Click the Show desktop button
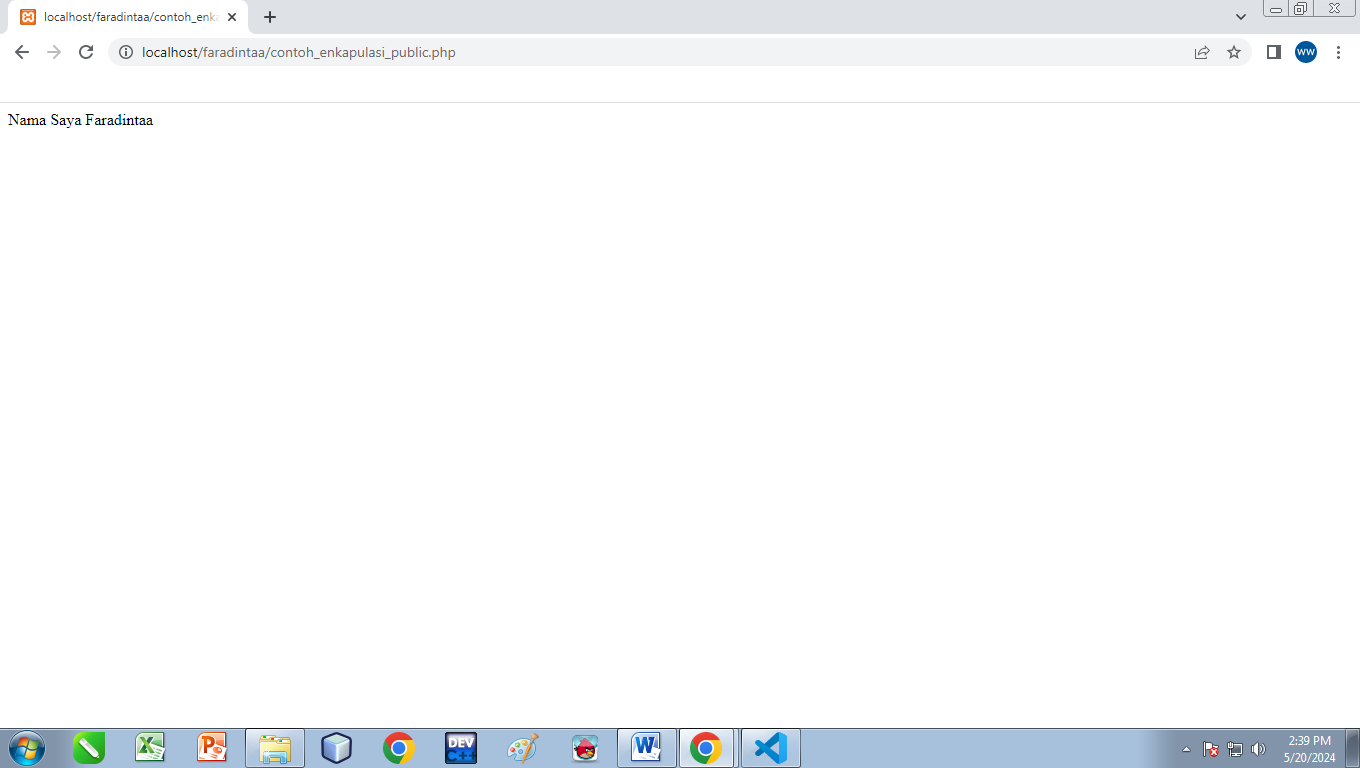The width and height of the screenshot is (1360, 768). coord(1352,748)
